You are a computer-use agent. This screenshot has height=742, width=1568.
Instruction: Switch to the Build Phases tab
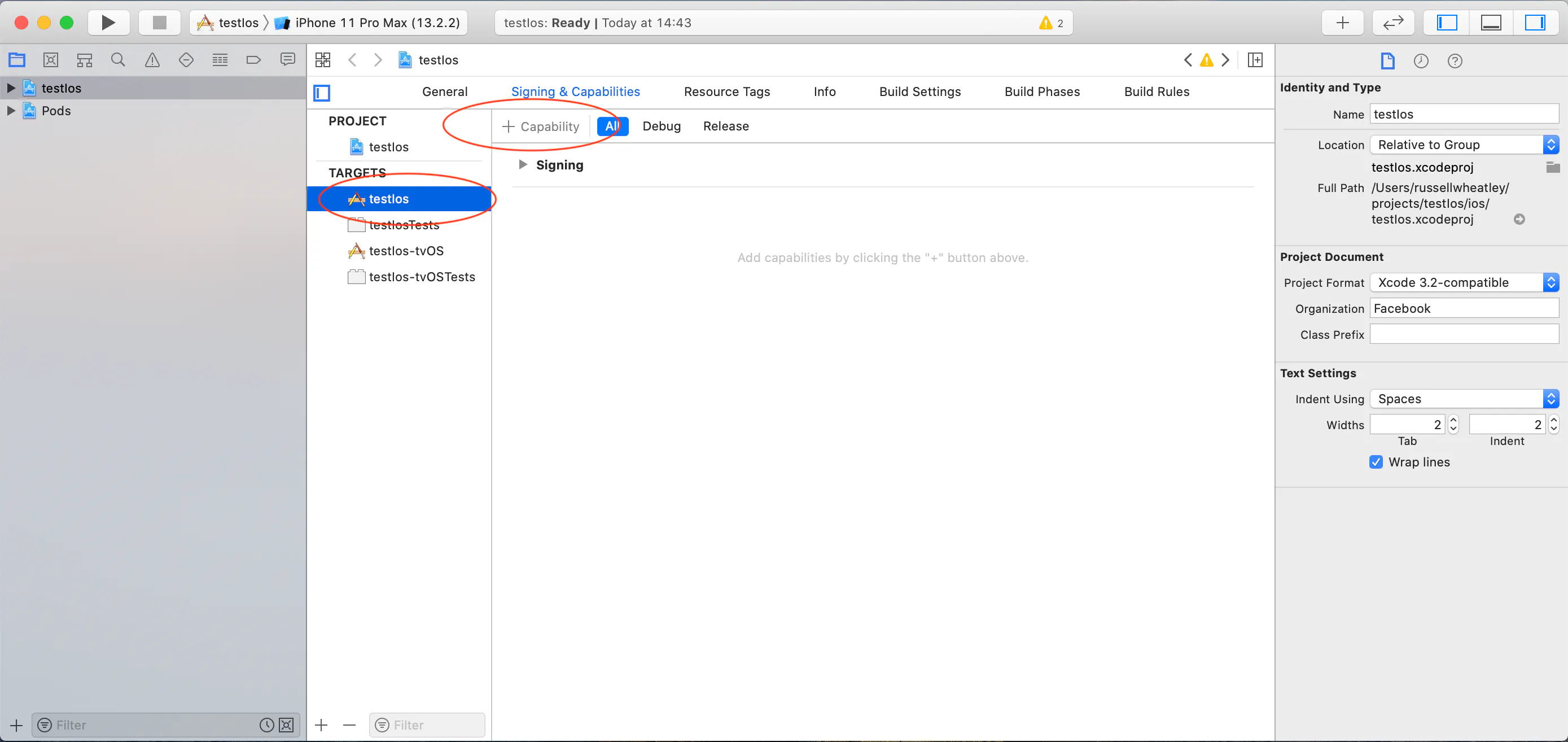(1042, 91)
